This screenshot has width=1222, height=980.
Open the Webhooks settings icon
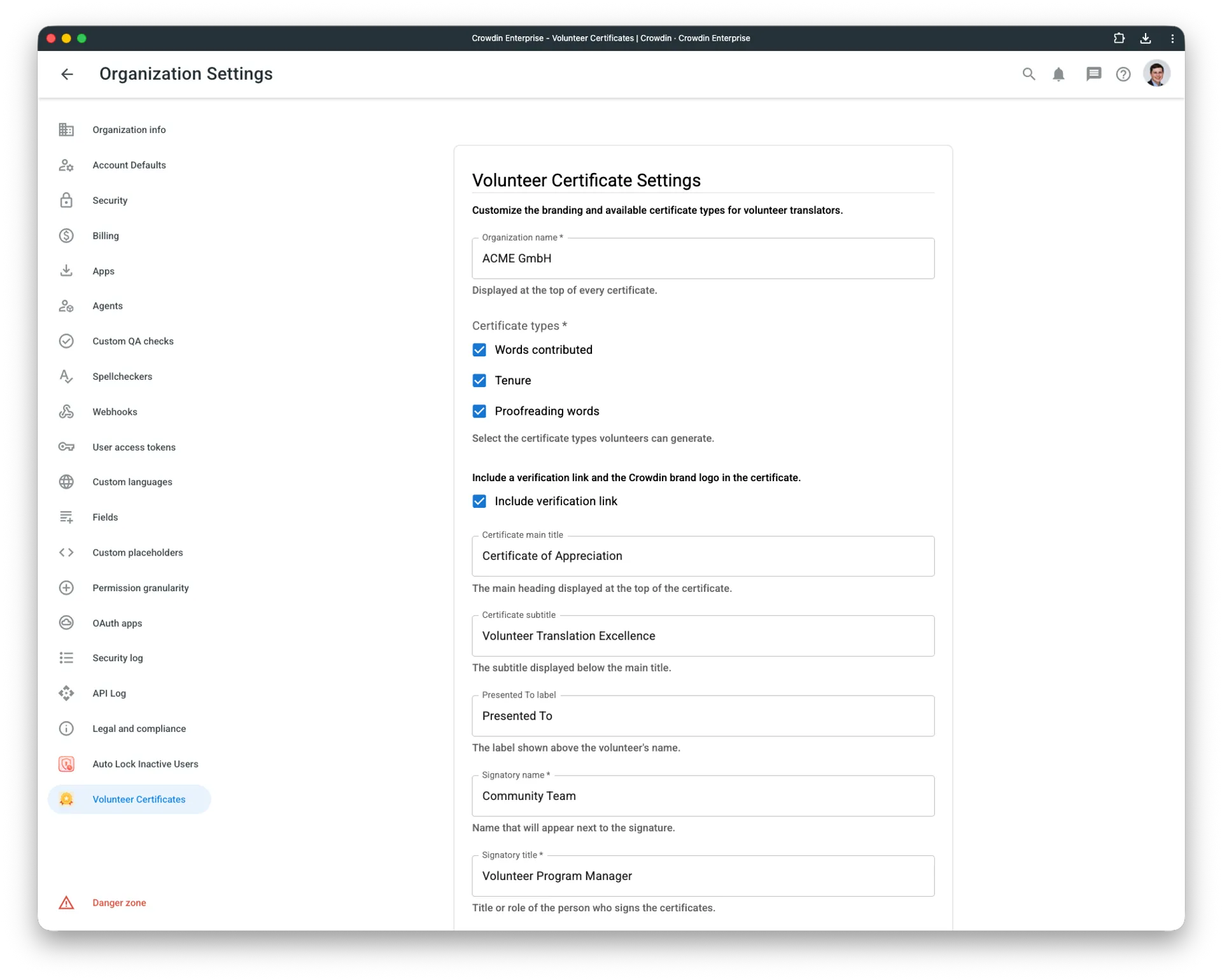tap(67, 412)
